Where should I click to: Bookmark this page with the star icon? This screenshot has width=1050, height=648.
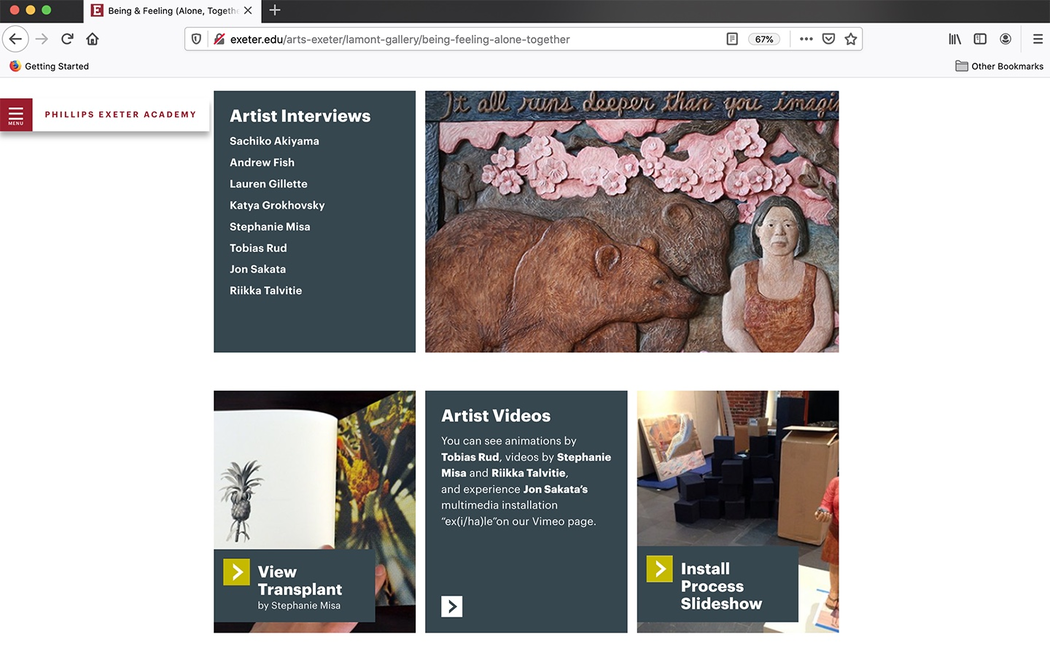(x=850, y=39)
